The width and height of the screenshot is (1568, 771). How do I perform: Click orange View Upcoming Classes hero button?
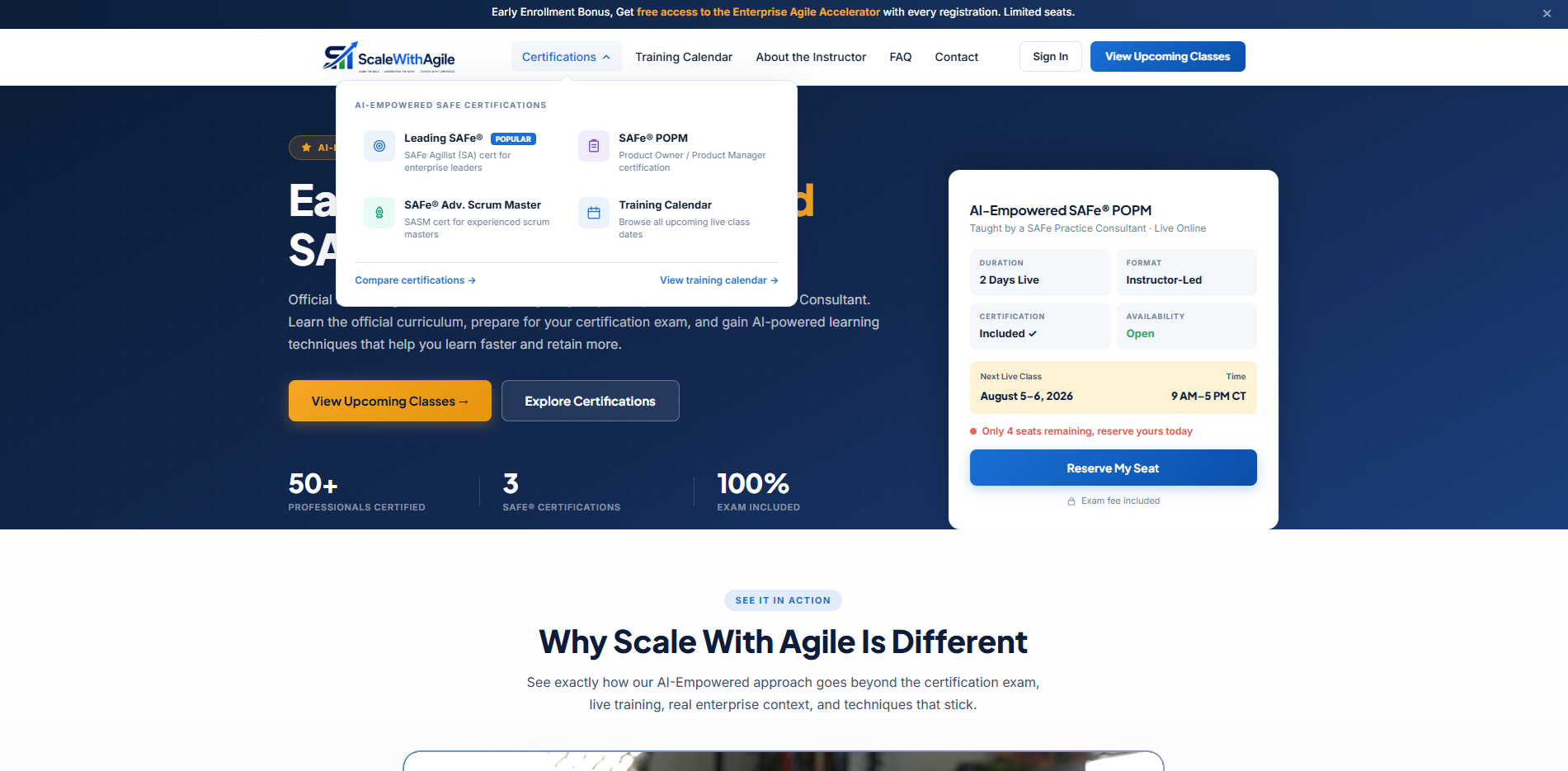pos(389,401)
